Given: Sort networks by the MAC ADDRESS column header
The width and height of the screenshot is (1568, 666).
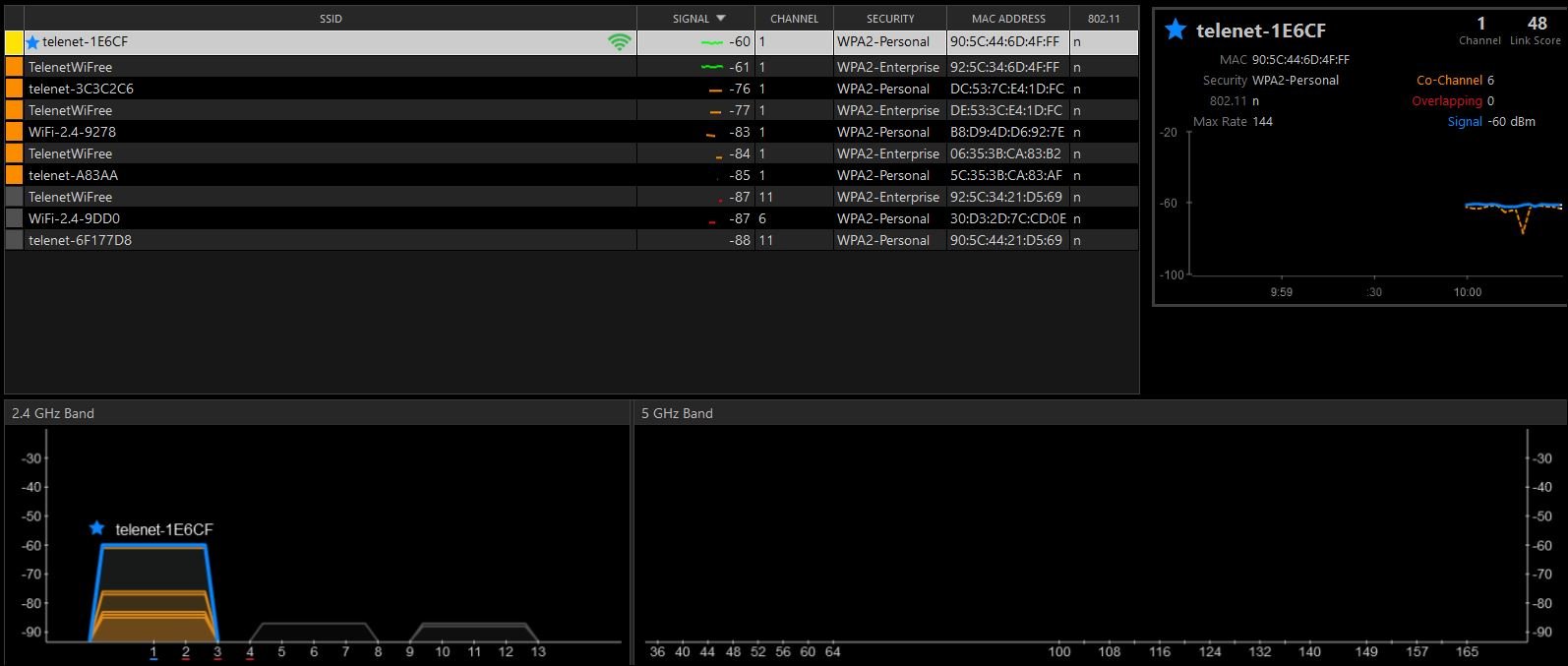Looking at the screenshot, I should (x=1008, y=19).
